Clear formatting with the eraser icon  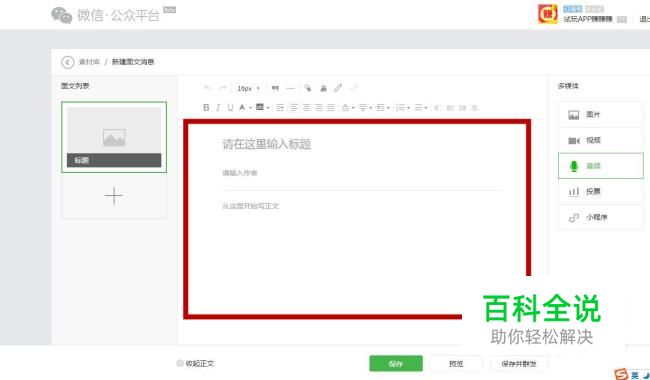pos(308,88)
